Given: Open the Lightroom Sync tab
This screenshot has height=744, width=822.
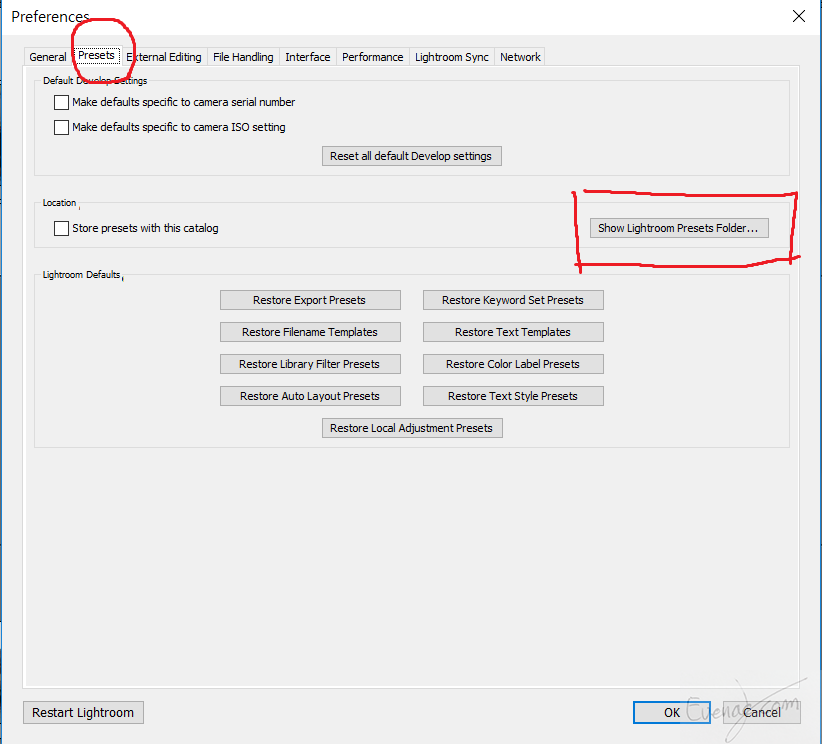Looking at the screenshot, I should tap(452, 57).
